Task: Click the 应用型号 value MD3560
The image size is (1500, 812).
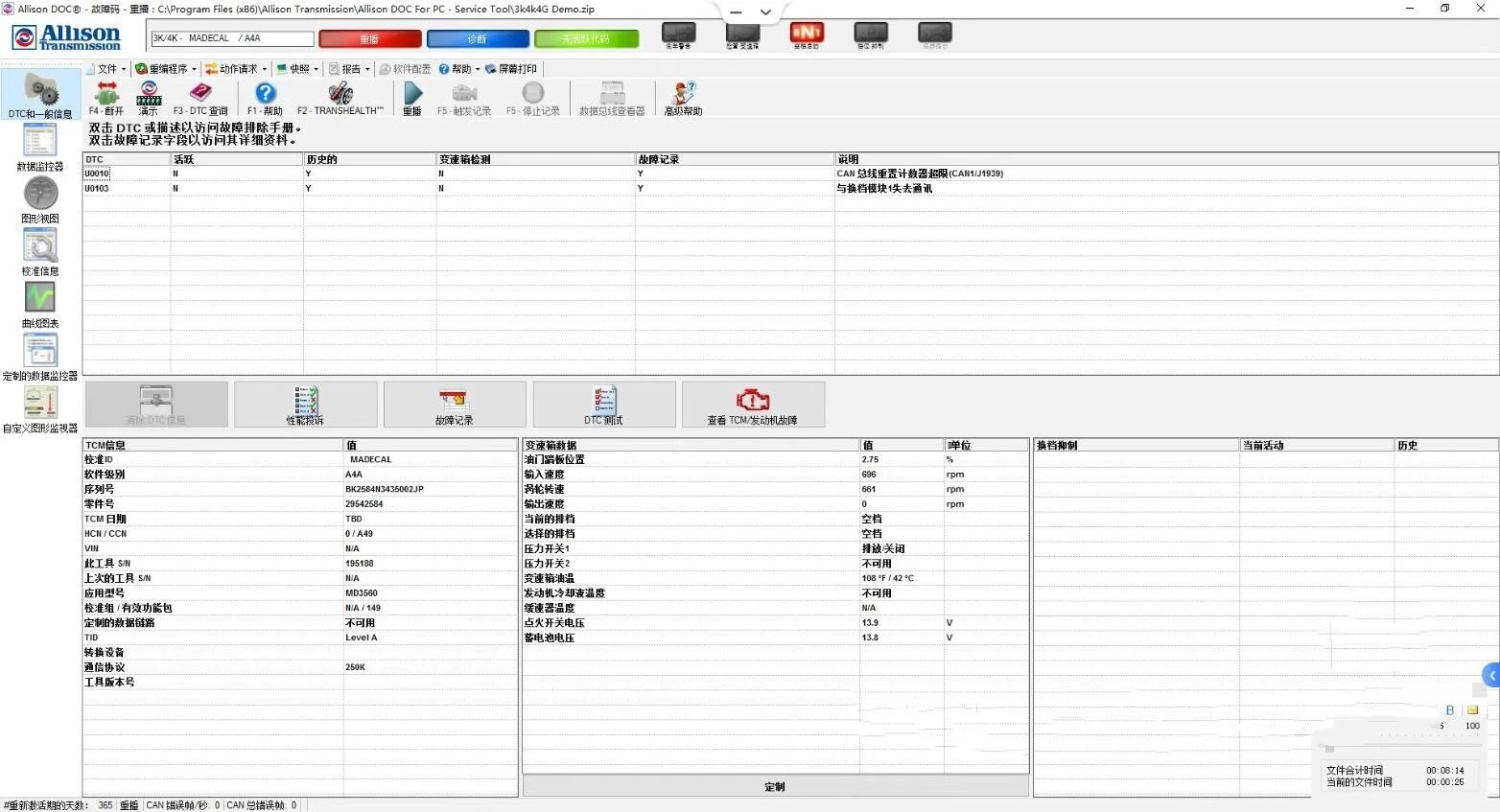Action: point(362,592)
